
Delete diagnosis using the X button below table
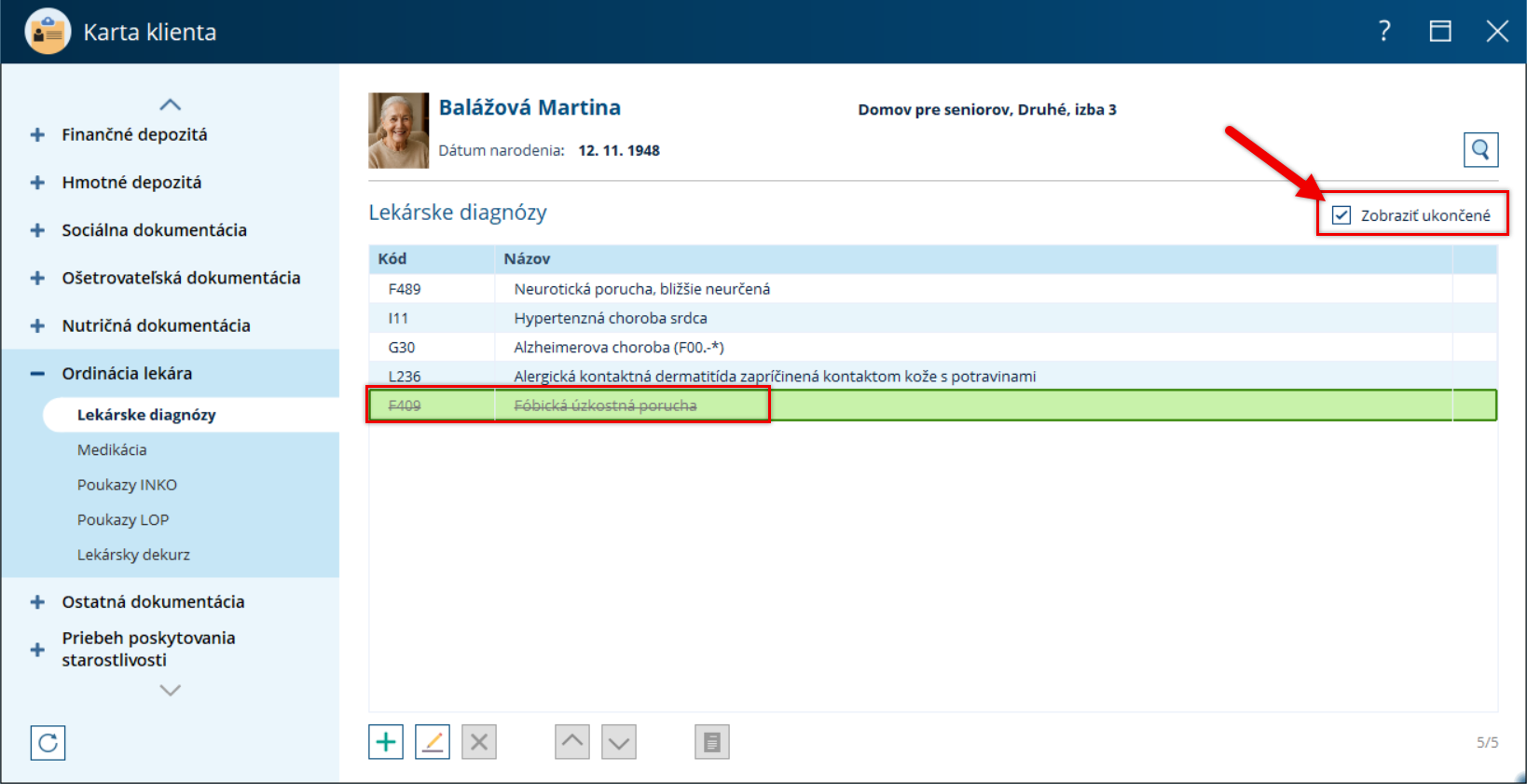tap(479, 742)
